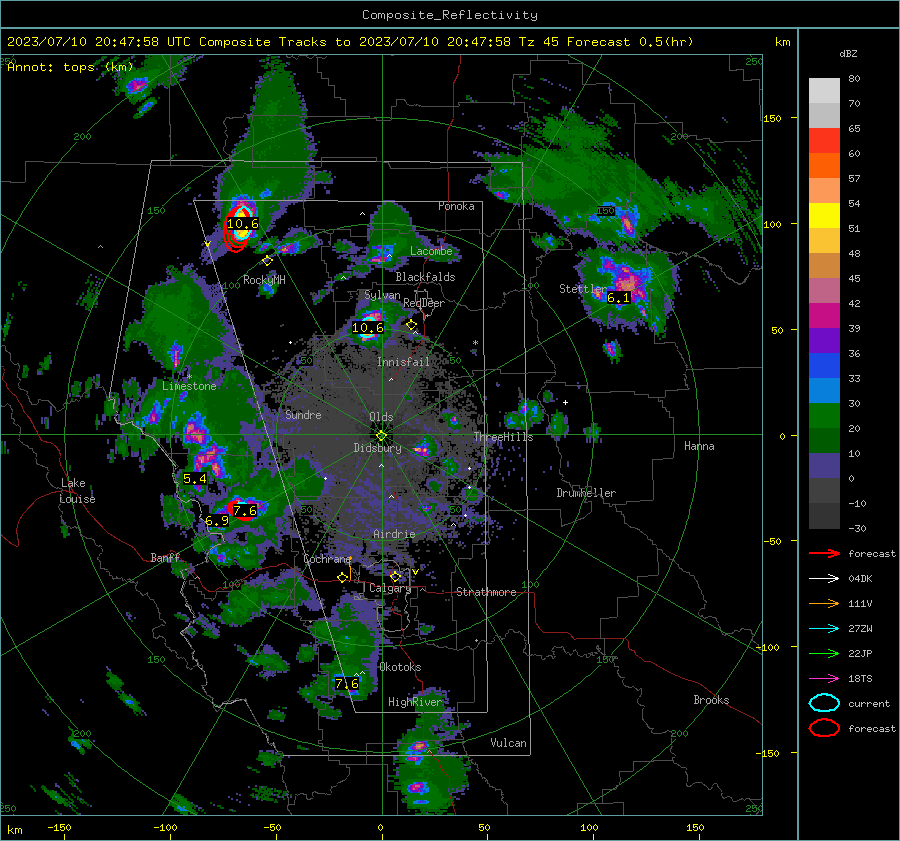
Task: Click the green 22JP arrow legend icon
Action: (x=824, y=653)
